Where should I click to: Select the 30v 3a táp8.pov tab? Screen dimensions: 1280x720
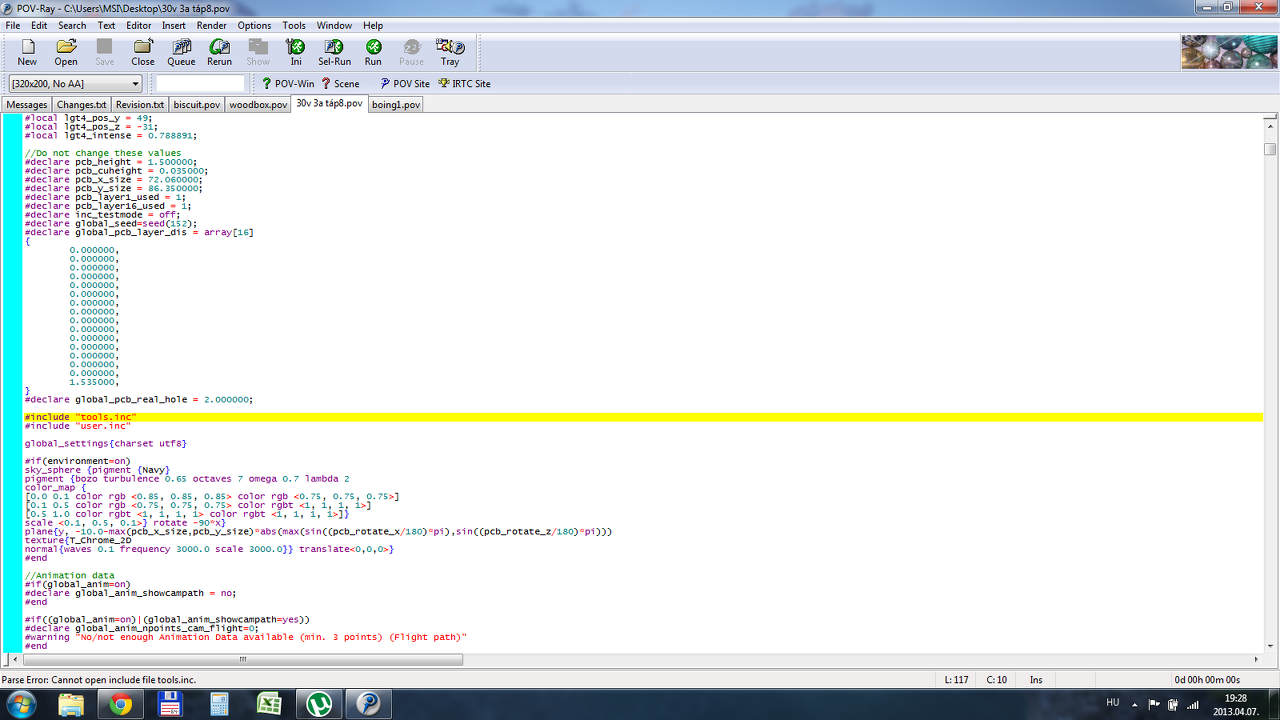coord(329,103)
